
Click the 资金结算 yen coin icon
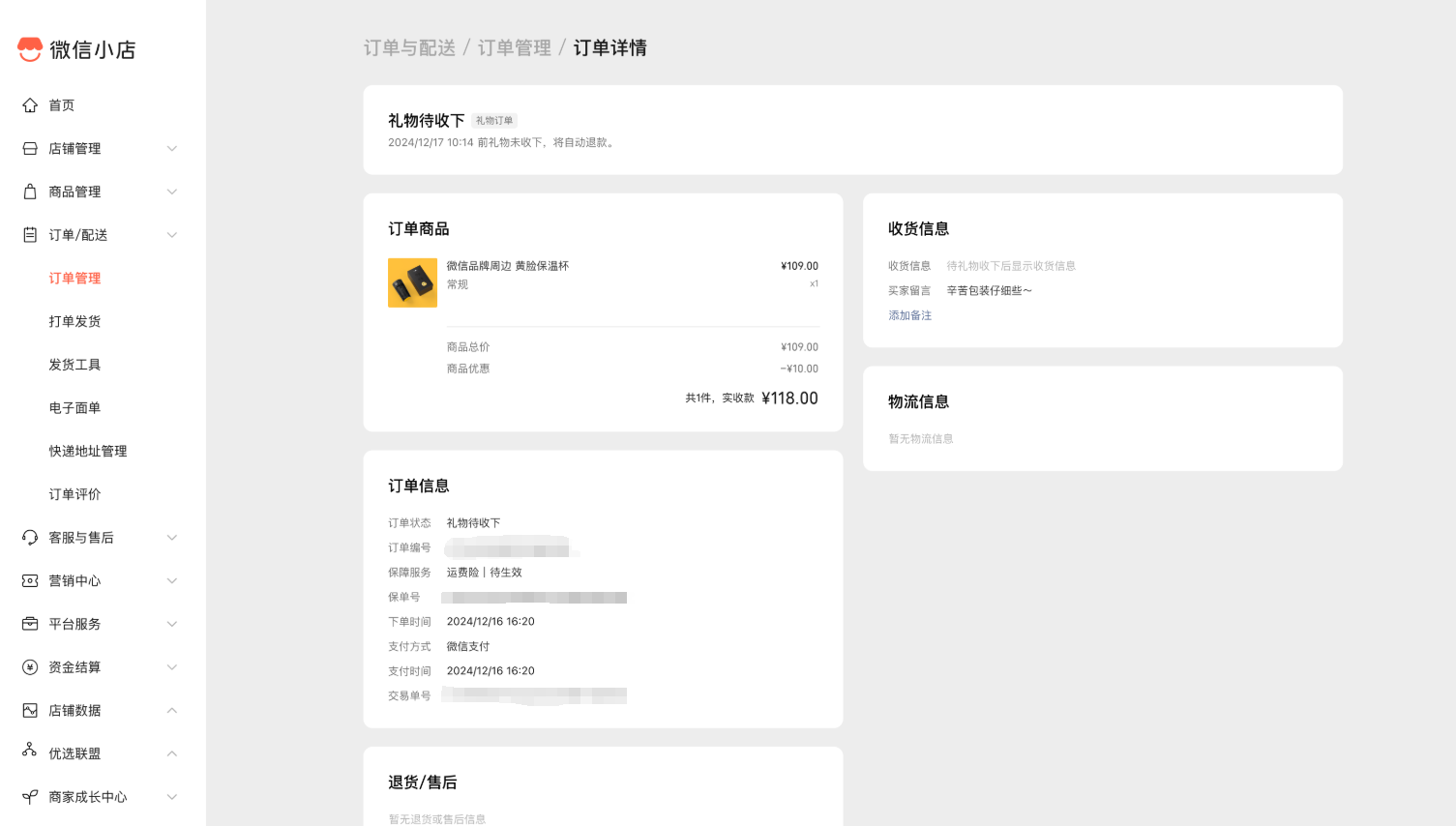pyautogui.click(x=30, y=667)
